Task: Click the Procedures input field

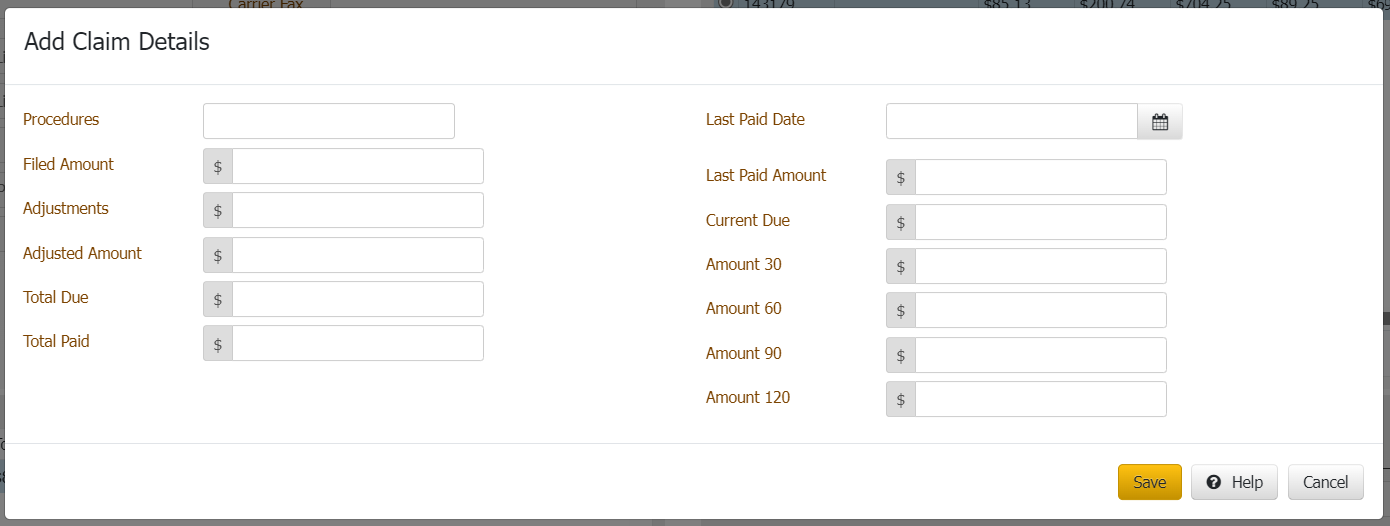Action: point(328,121)
